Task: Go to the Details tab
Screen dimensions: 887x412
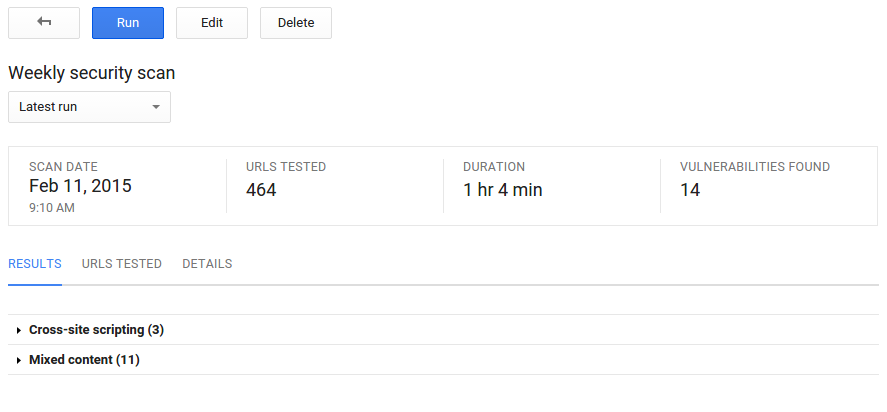Action: pyautogui.click(x=207, y=264)
